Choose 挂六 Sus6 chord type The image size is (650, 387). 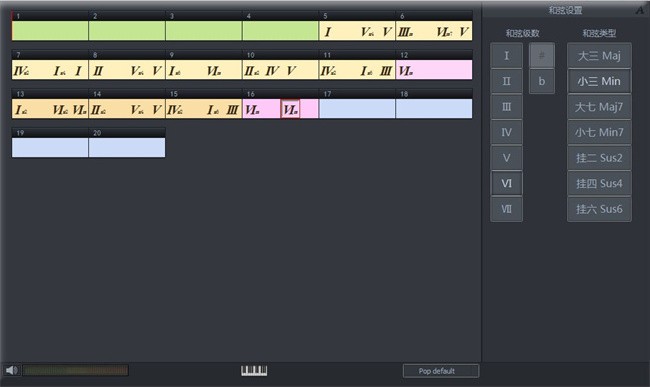(x=599, y=209)
